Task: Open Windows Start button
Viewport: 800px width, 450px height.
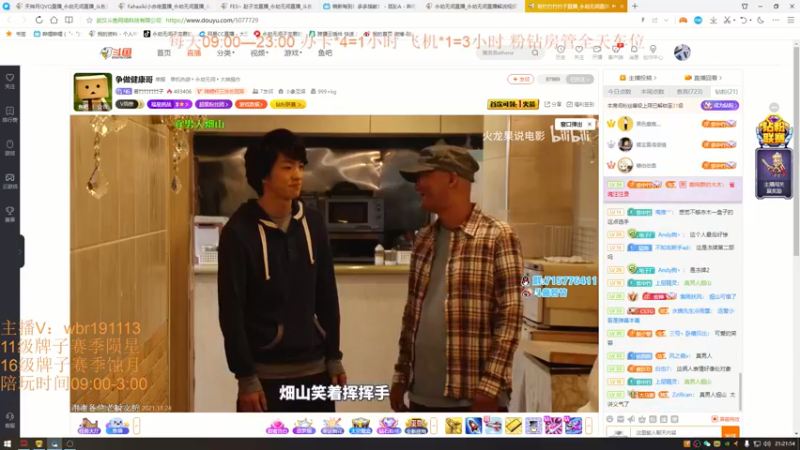Action: point(7,444)
